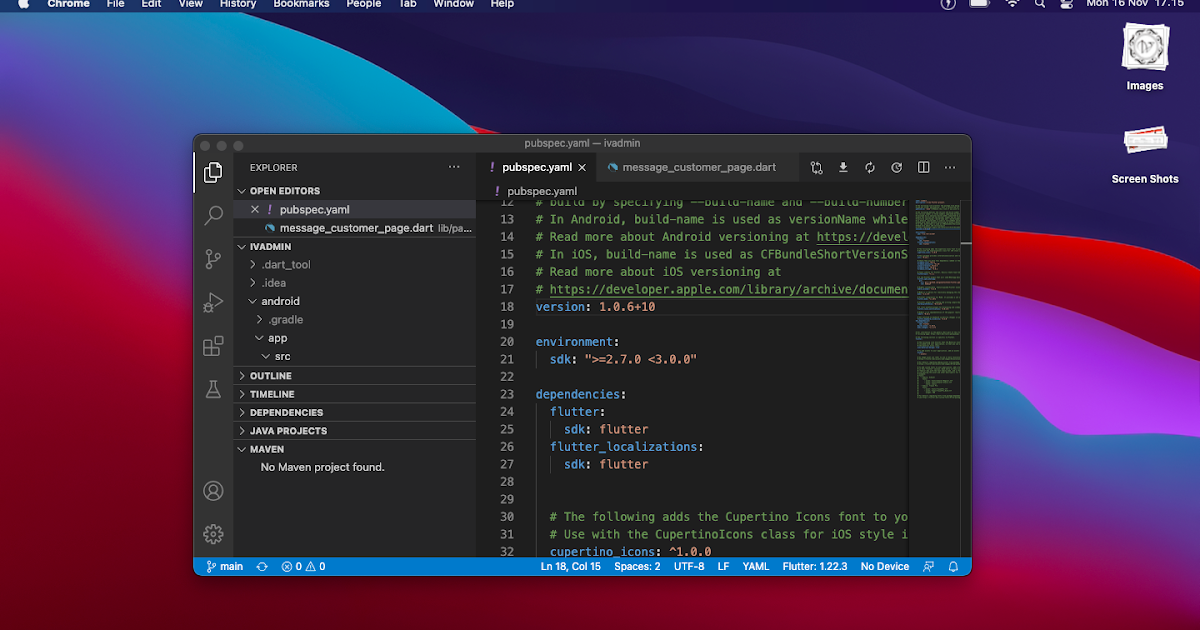Open more editor actions ellipsis
The height and width of the screenshot is (630, 1200).
949,167
